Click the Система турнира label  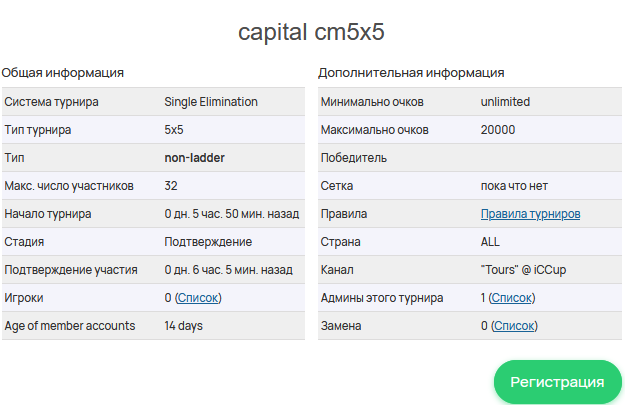click(x=51, y=102)
